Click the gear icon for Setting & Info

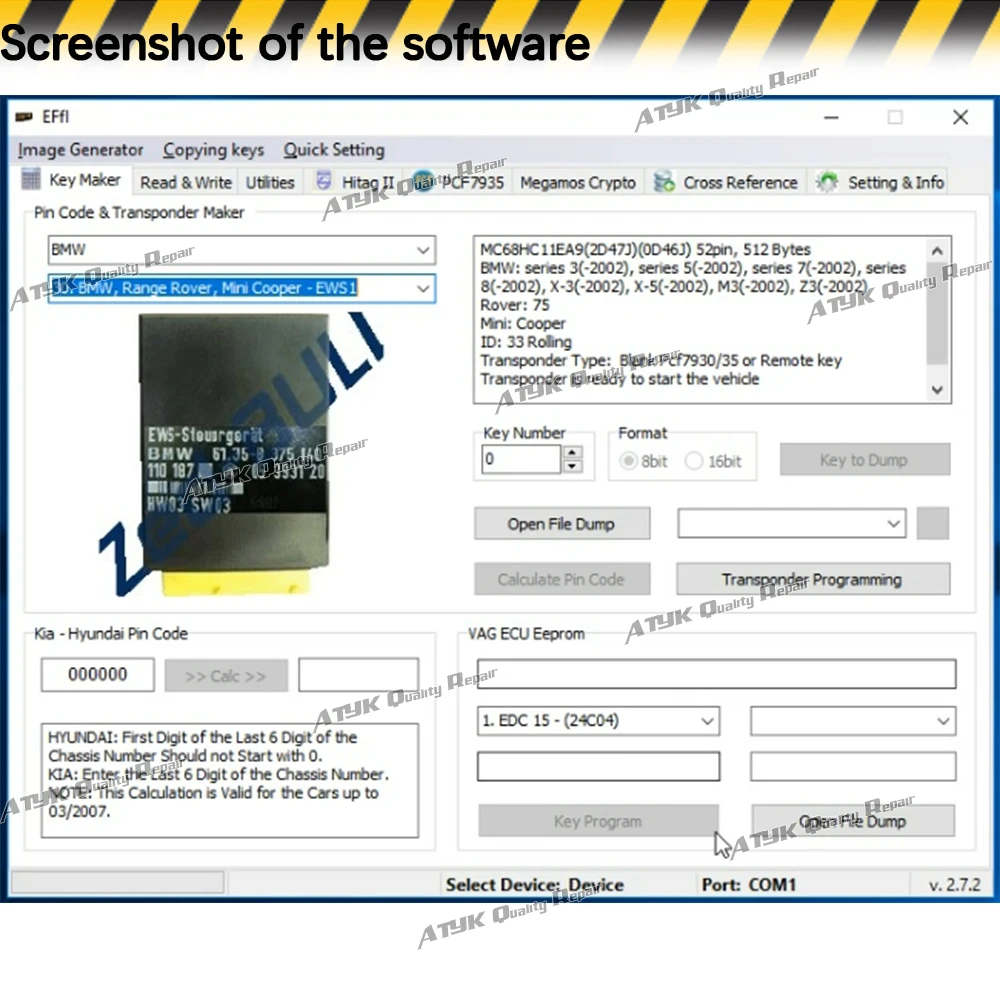(x=827, y=182)
